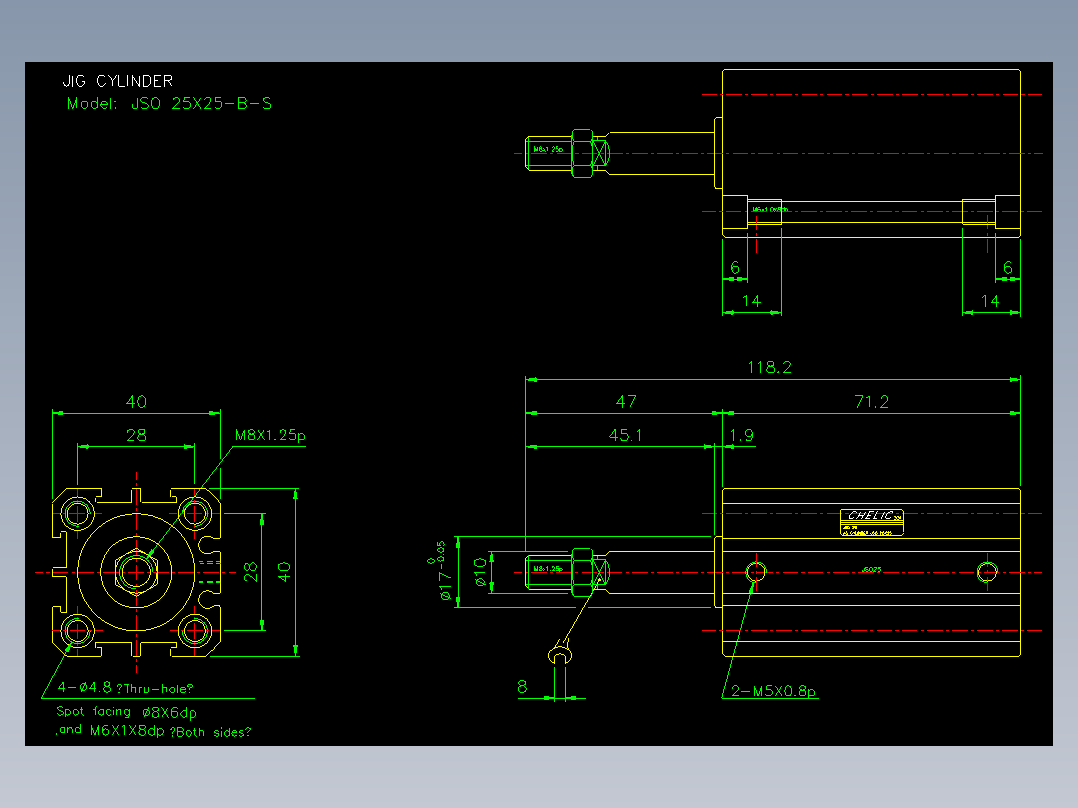The image size is (1078, 808).
Task: Click the 71.2 body length dimension
Action: (x=871, y=402)
